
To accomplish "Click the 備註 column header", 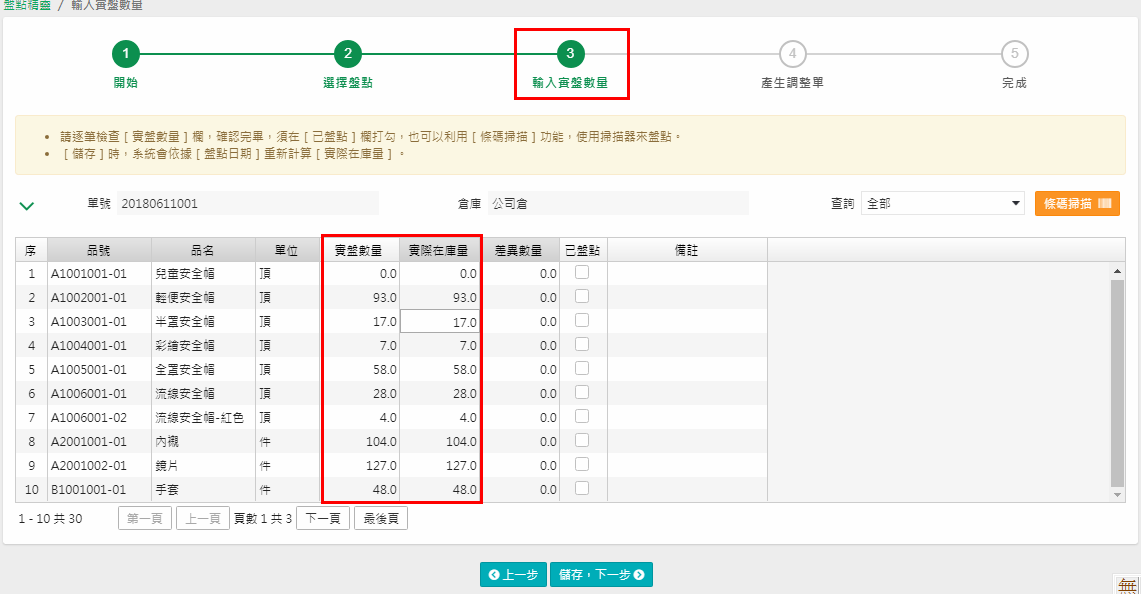I will coord(687,250).
